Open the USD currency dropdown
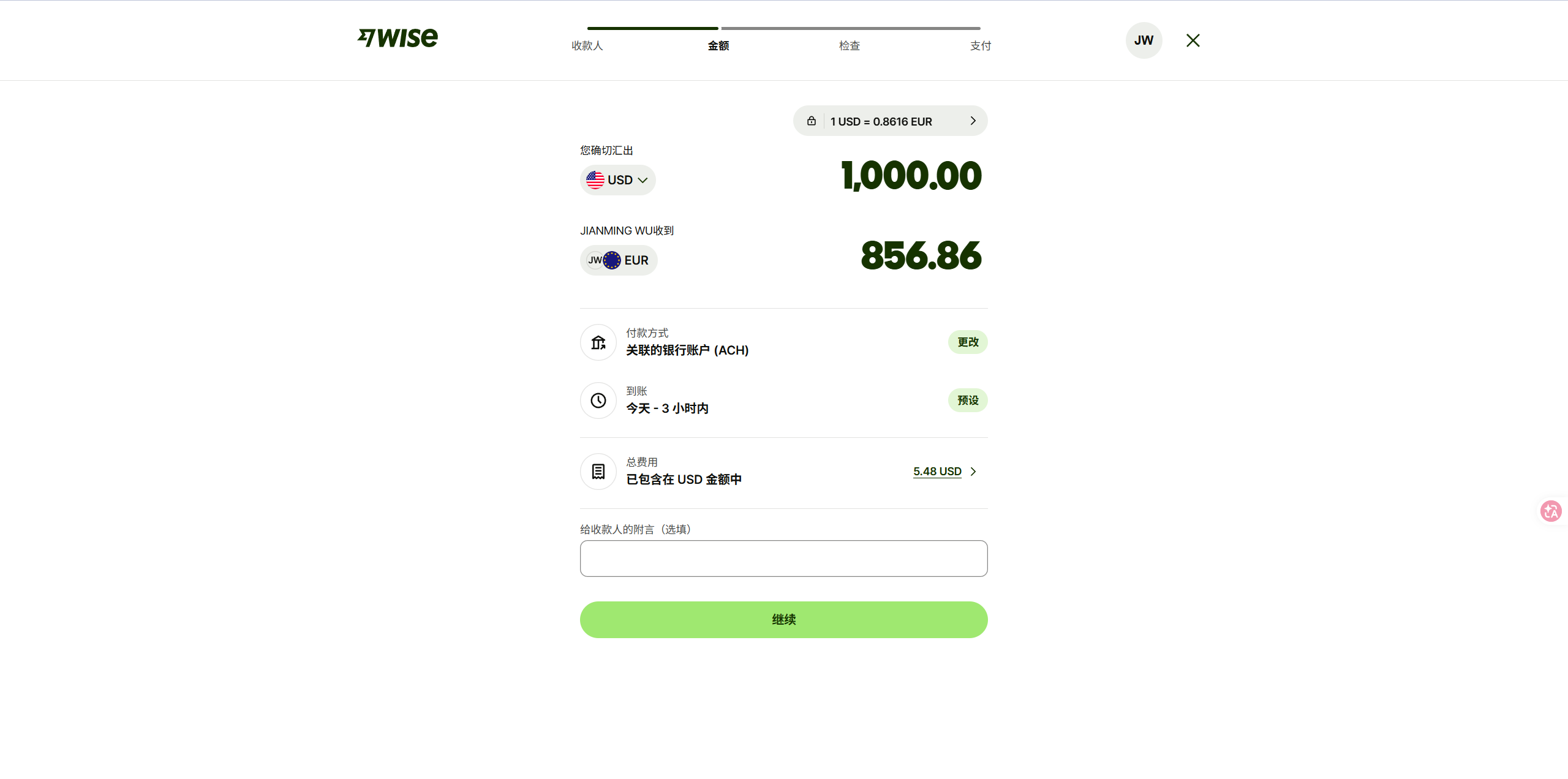1568x779 pixels. (617, 180)
